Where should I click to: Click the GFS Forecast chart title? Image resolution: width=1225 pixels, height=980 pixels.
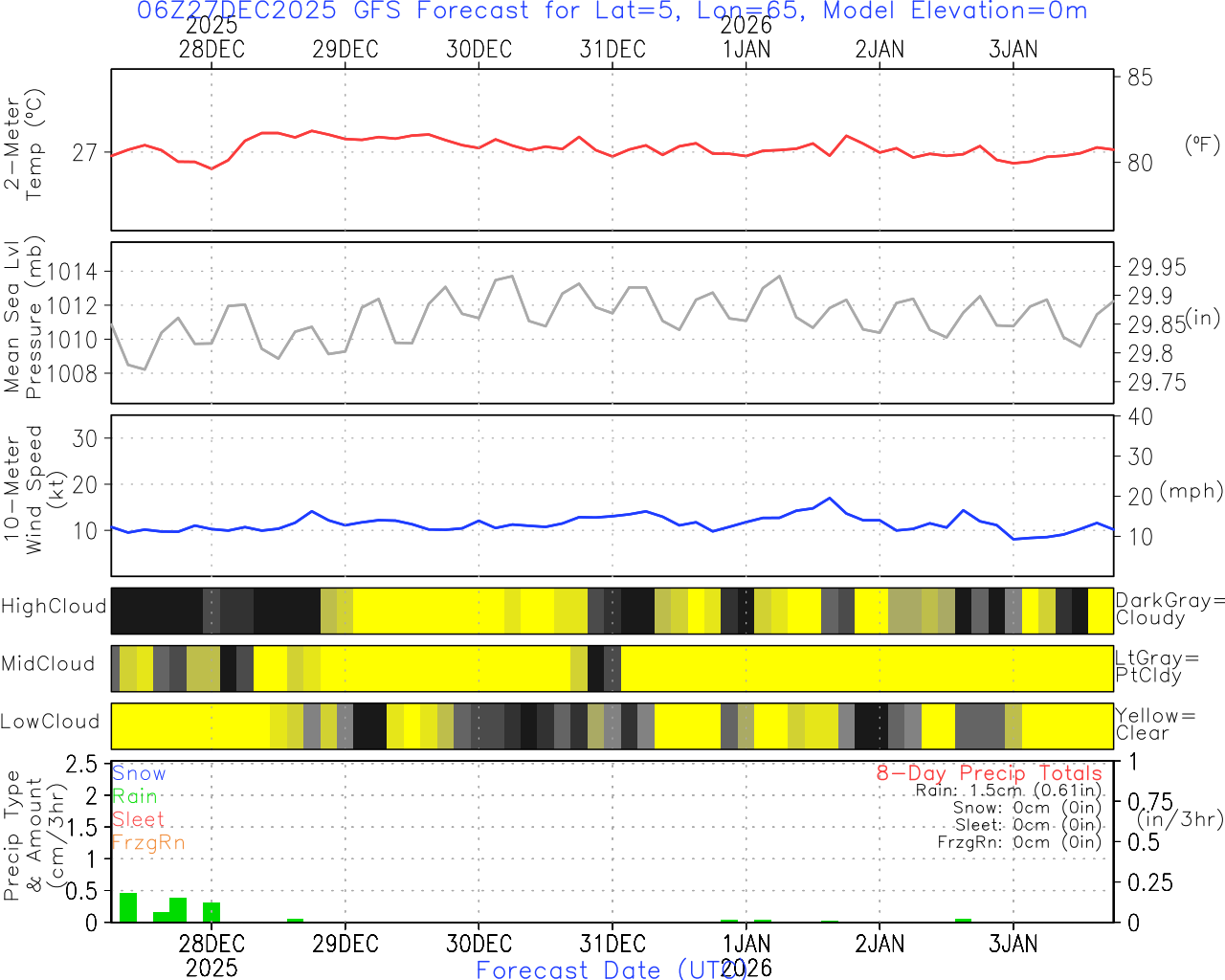pyautogui.click(x=612, y=11)
